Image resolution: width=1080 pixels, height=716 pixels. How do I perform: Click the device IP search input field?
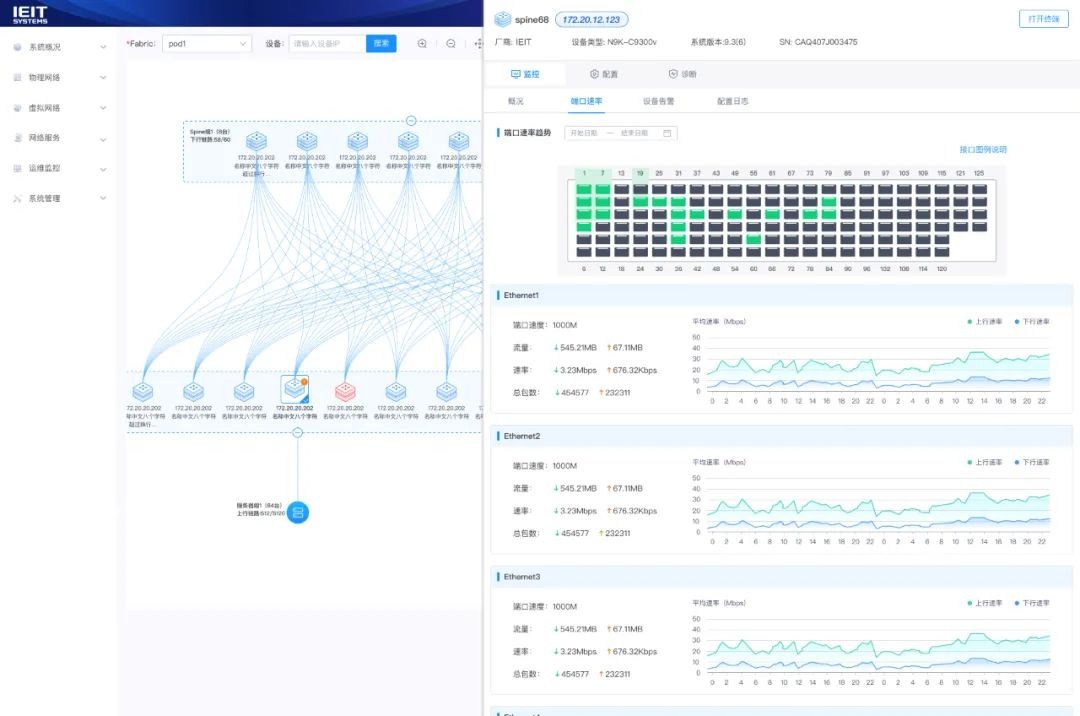pos(326,44)
